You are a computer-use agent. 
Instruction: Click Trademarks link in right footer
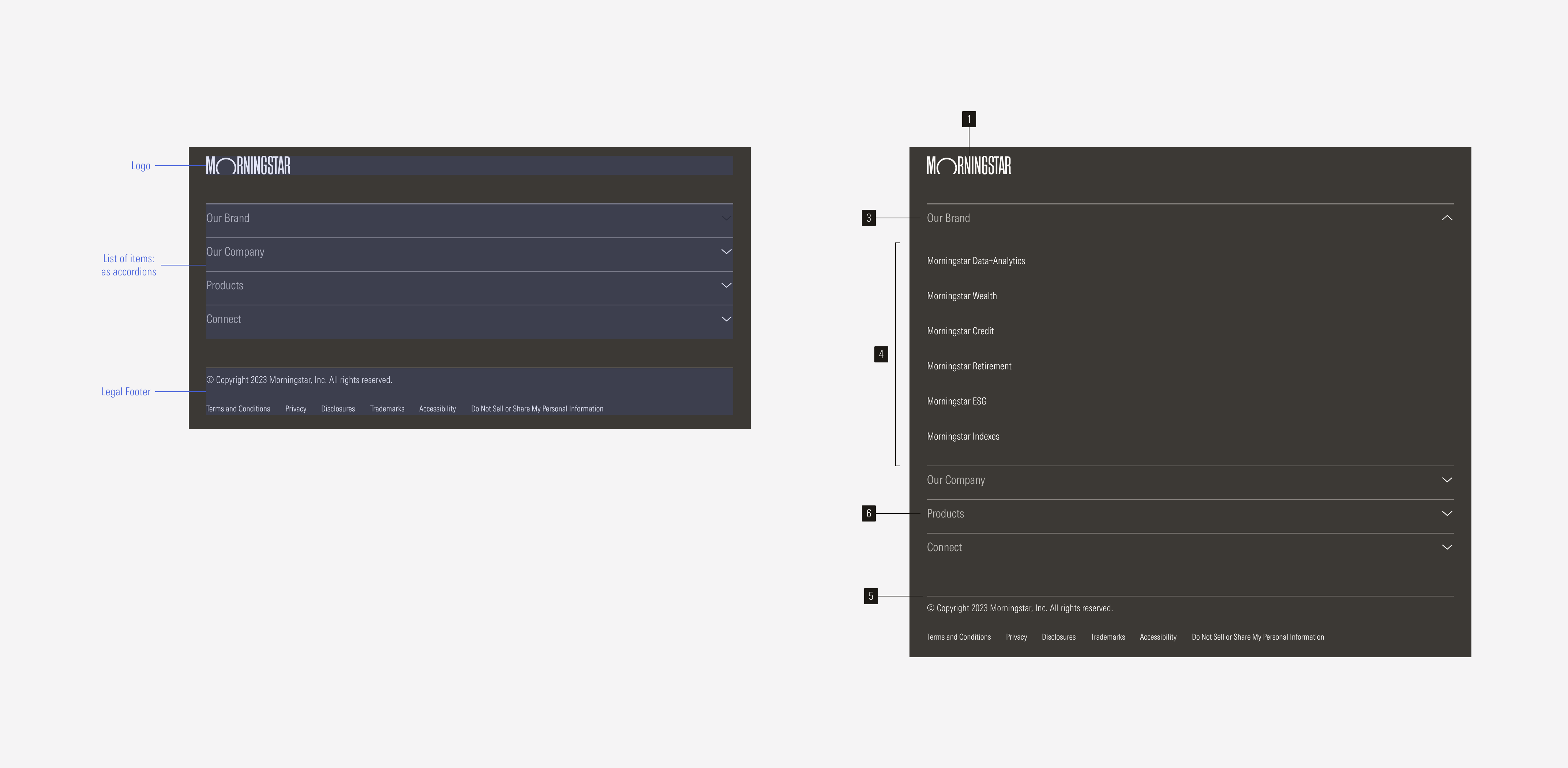coord(1108,637)
